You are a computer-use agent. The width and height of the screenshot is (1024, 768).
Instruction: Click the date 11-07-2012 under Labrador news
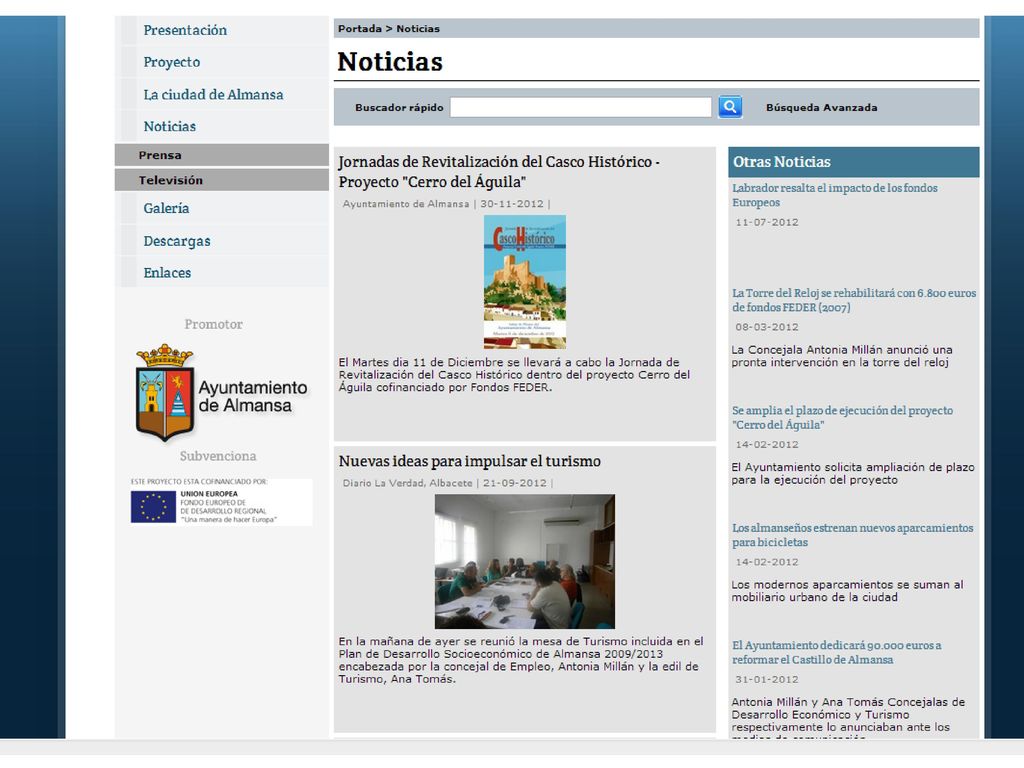[767, 222]
